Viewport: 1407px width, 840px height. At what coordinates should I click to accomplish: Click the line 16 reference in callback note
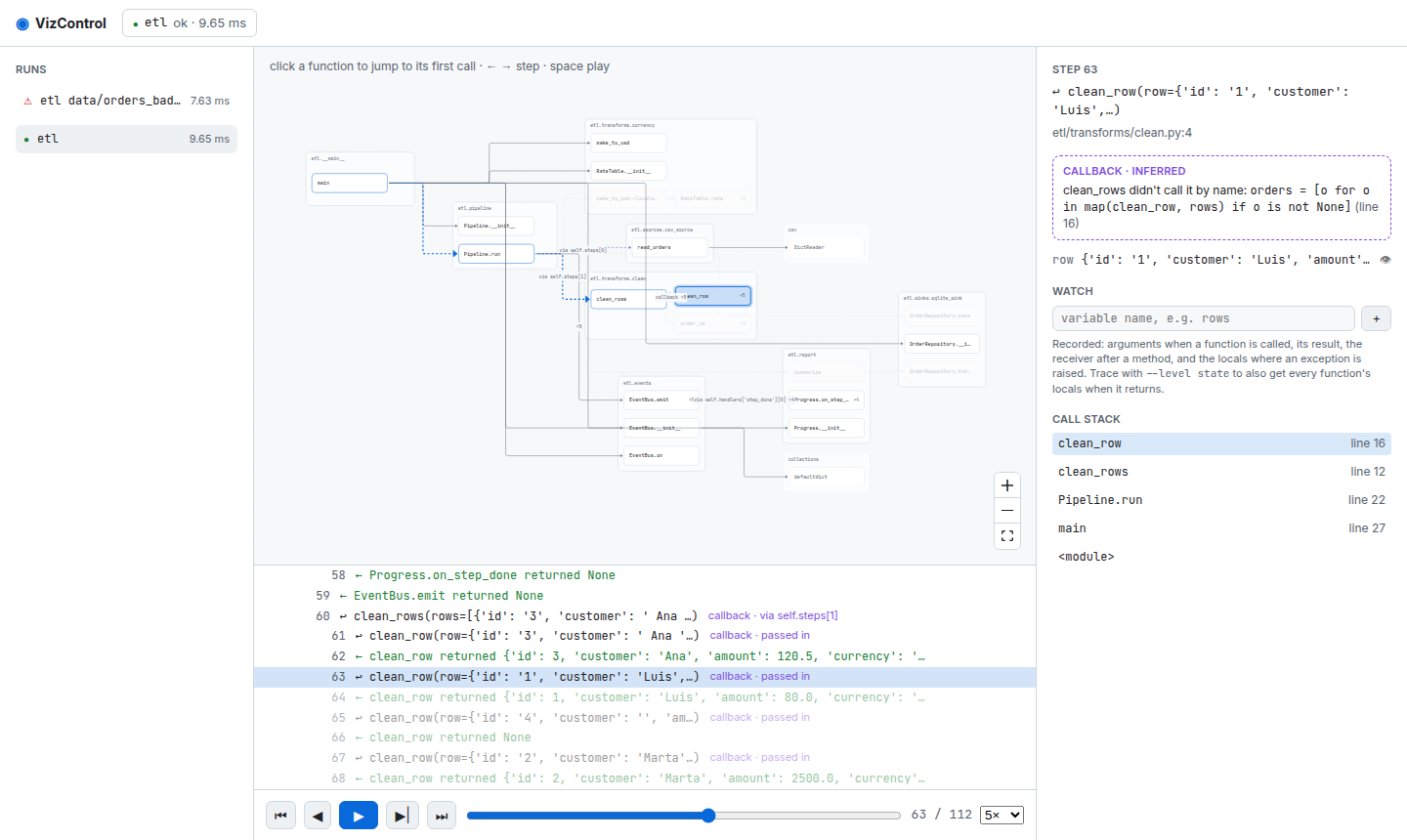point(1222,215)
